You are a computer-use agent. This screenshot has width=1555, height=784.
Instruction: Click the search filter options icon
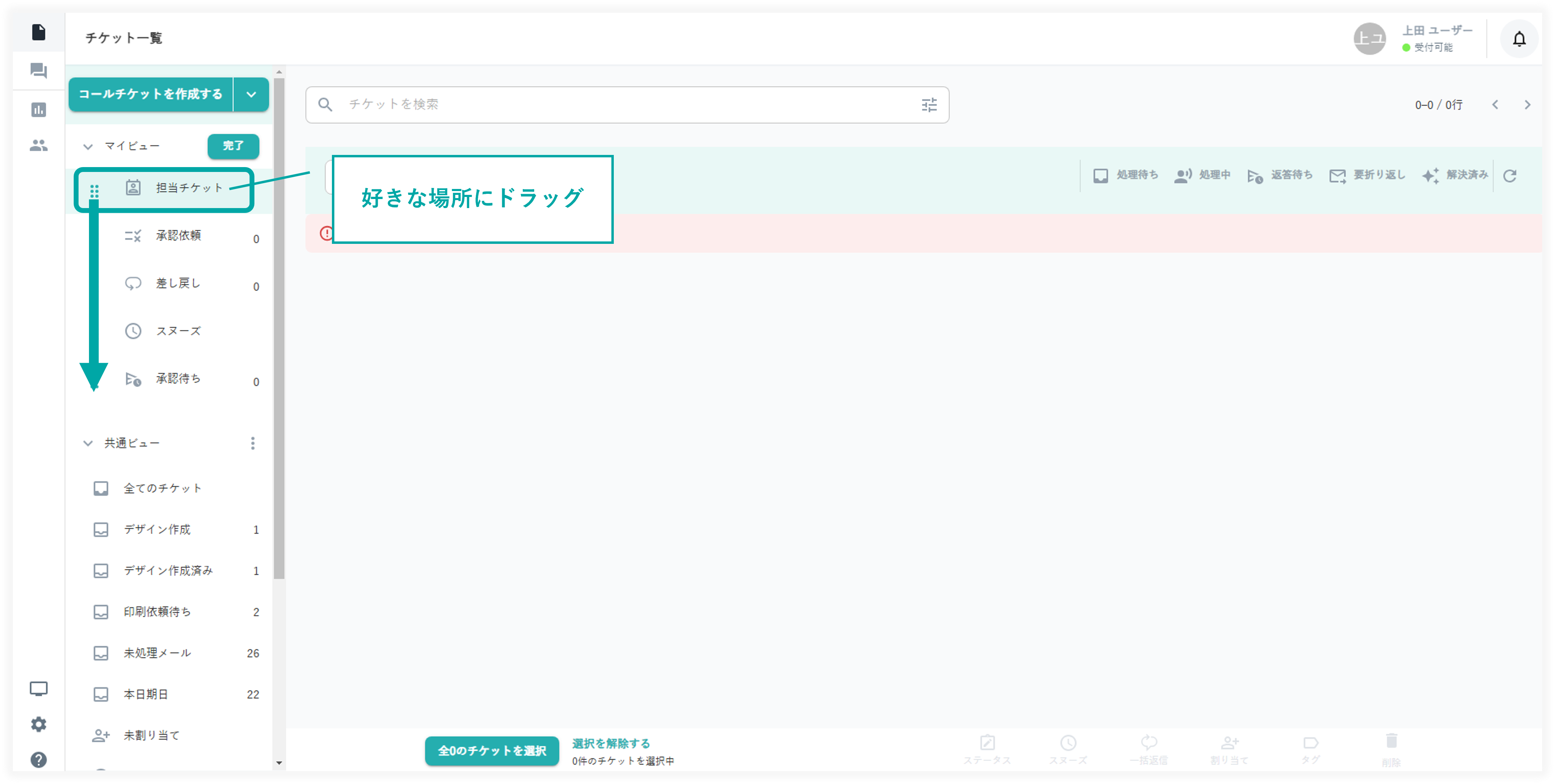pos(928,105)
